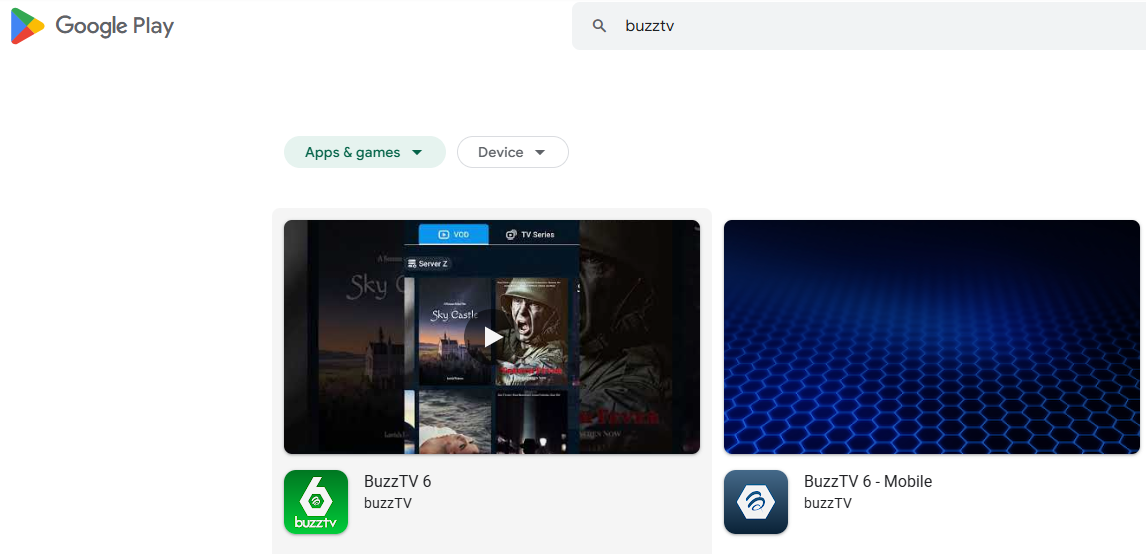1146x554 pixels.
Task: Expand the Apps & games dropdown arrow
Action: tap(417, 153)
